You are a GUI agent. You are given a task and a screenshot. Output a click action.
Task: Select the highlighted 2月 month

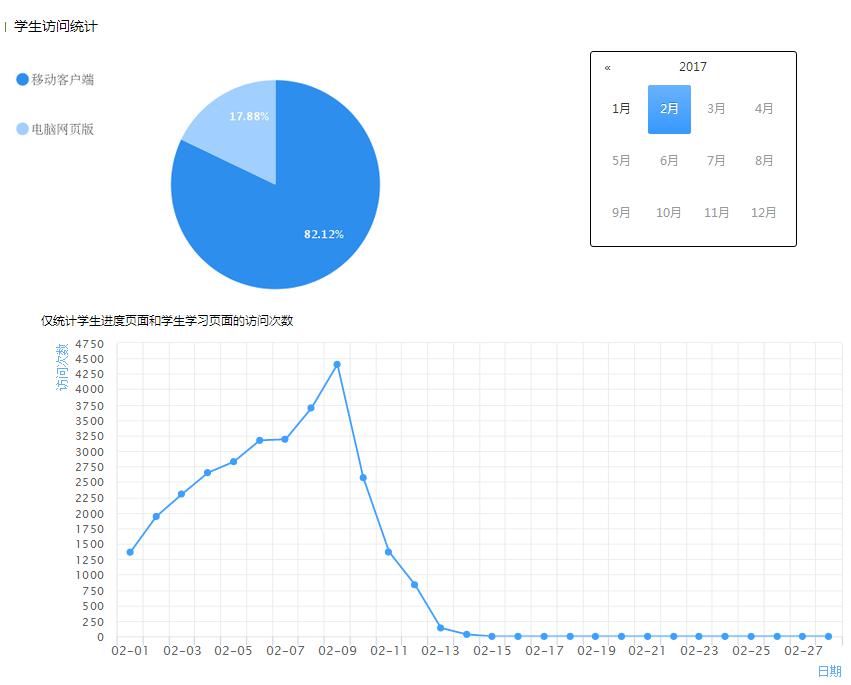669,109
